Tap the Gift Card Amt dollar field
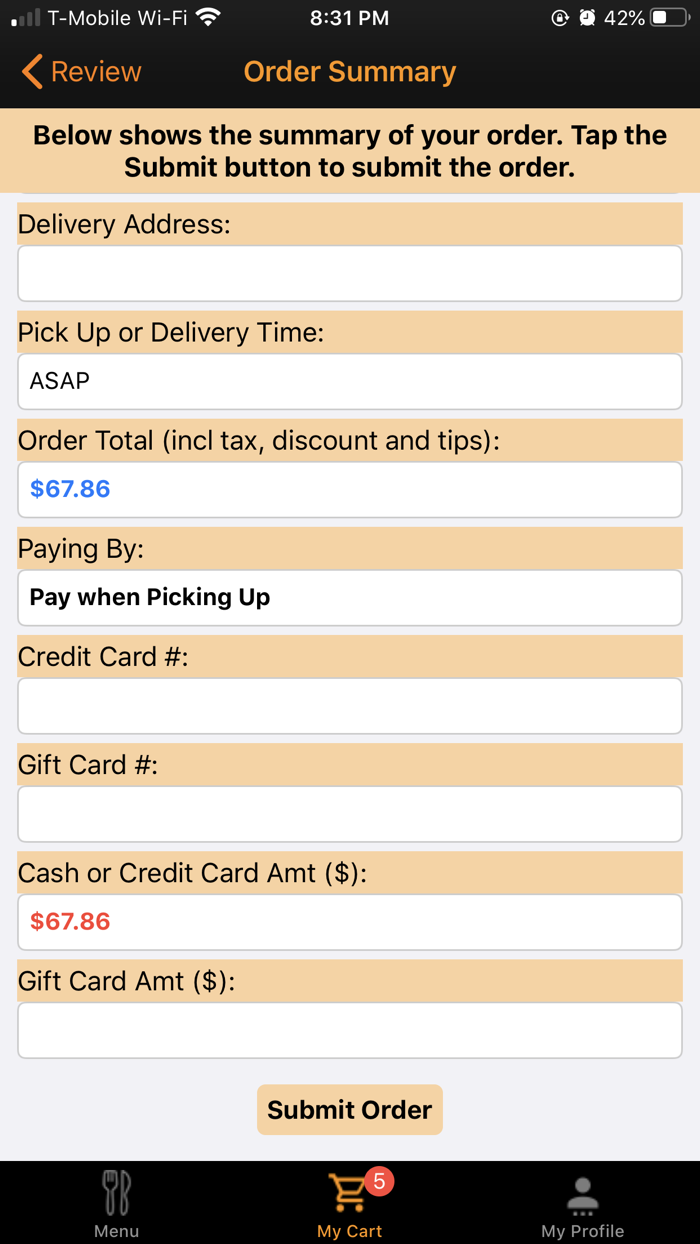700x1244 pixels. (349, 1030)
